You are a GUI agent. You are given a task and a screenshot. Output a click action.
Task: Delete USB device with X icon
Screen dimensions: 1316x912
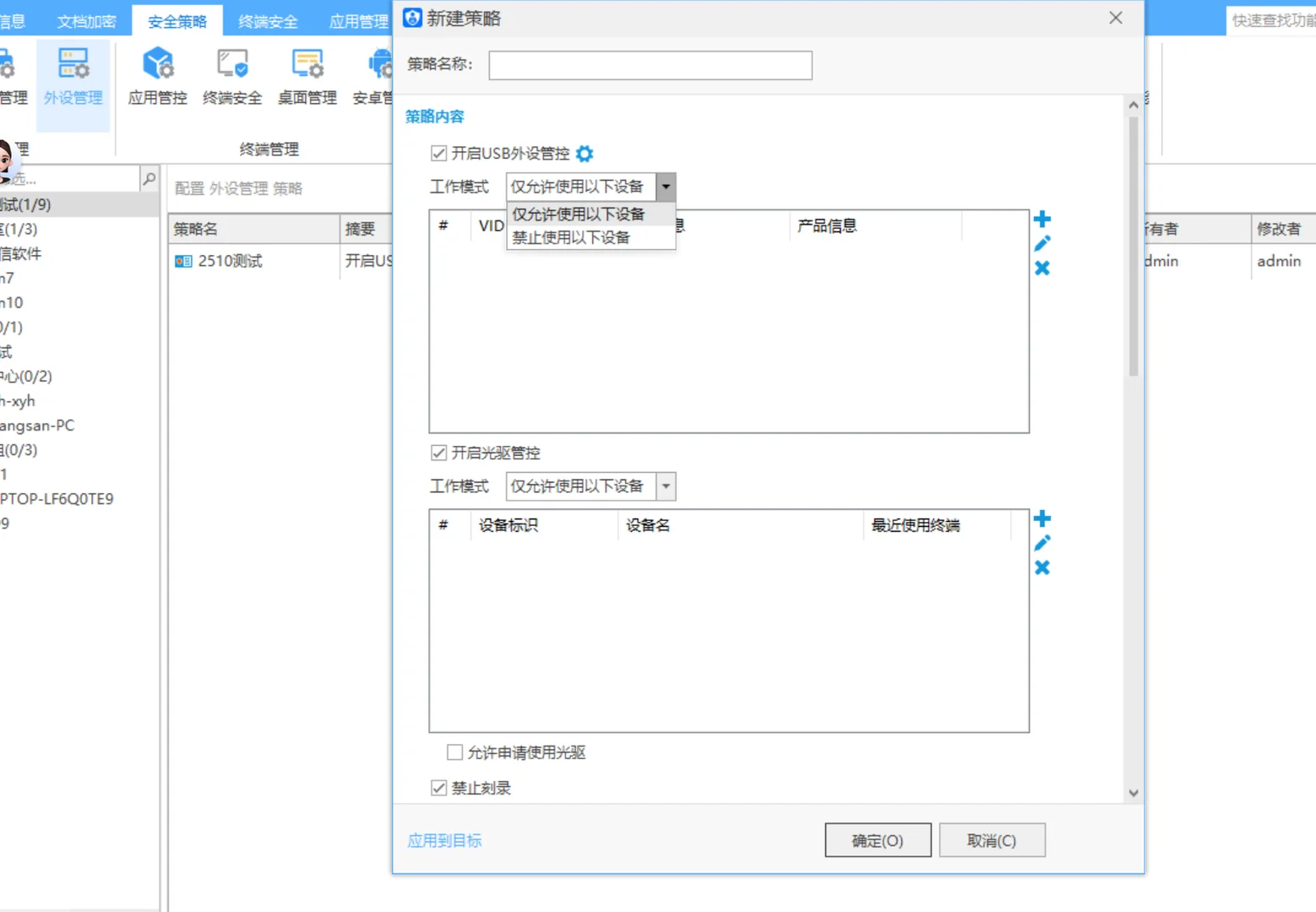click(x=1042, y=269)
